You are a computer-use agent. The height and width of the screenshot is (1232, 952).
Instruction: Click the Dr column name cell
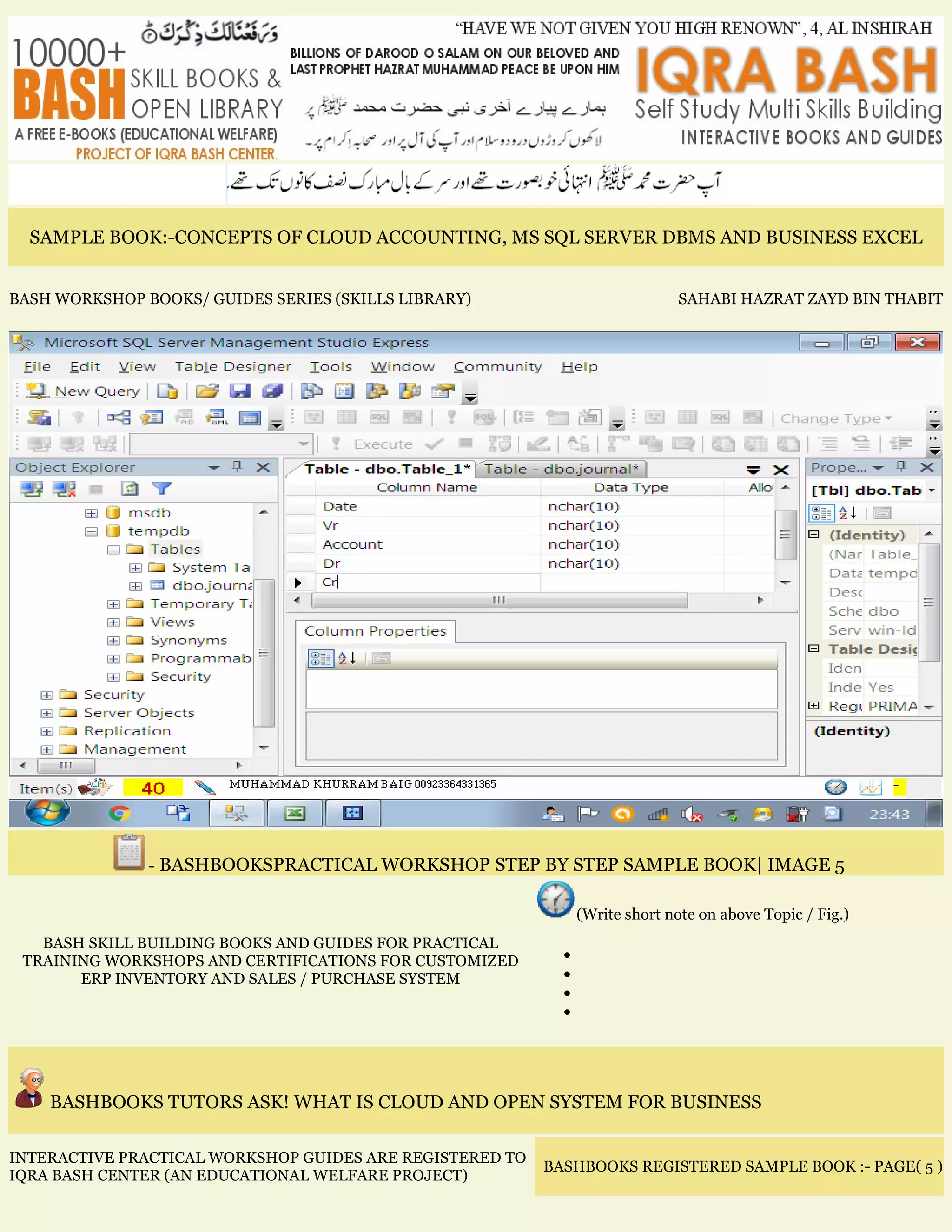coord(428,563)
